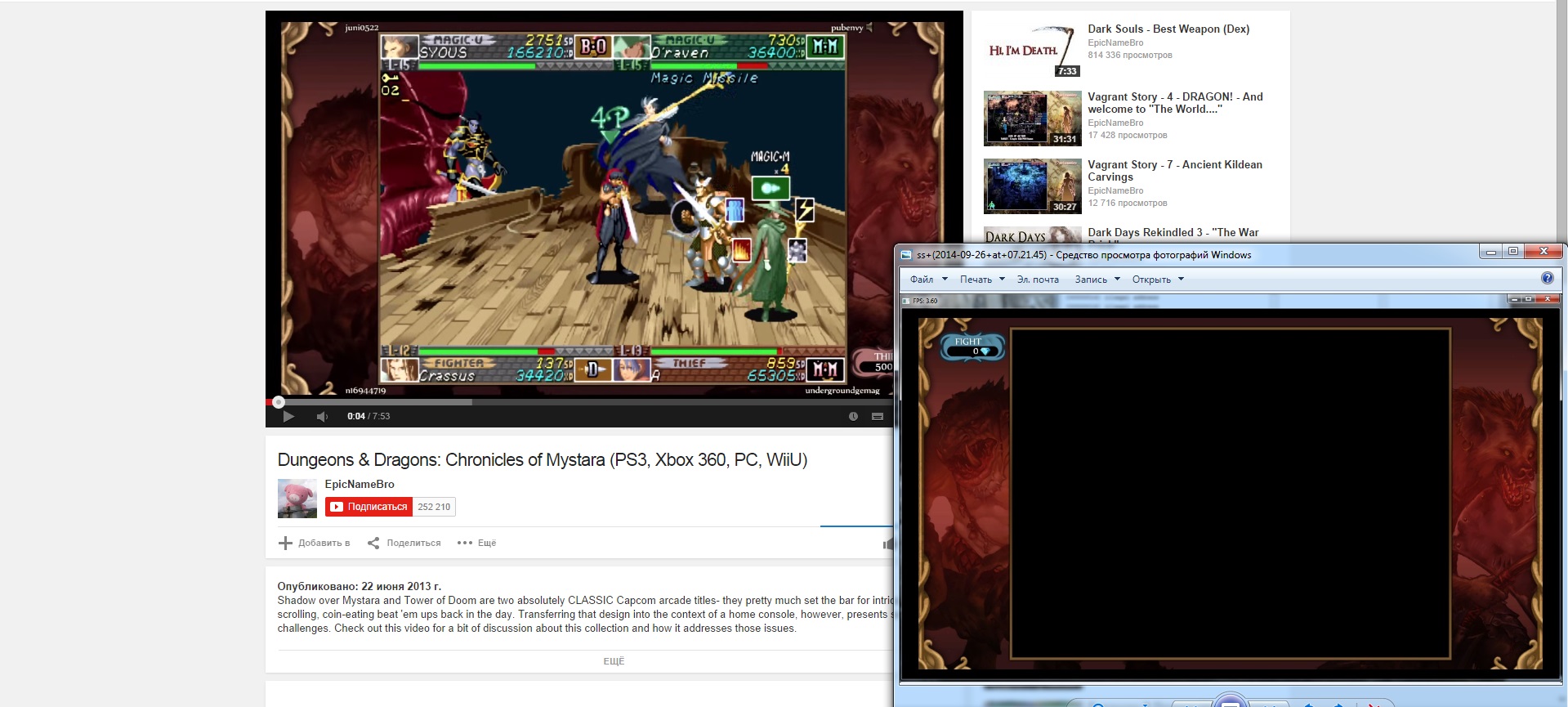The image size is (1568, 707).
Task: Open the EpicNameBro channel link under the title
Action: (360, 484)
